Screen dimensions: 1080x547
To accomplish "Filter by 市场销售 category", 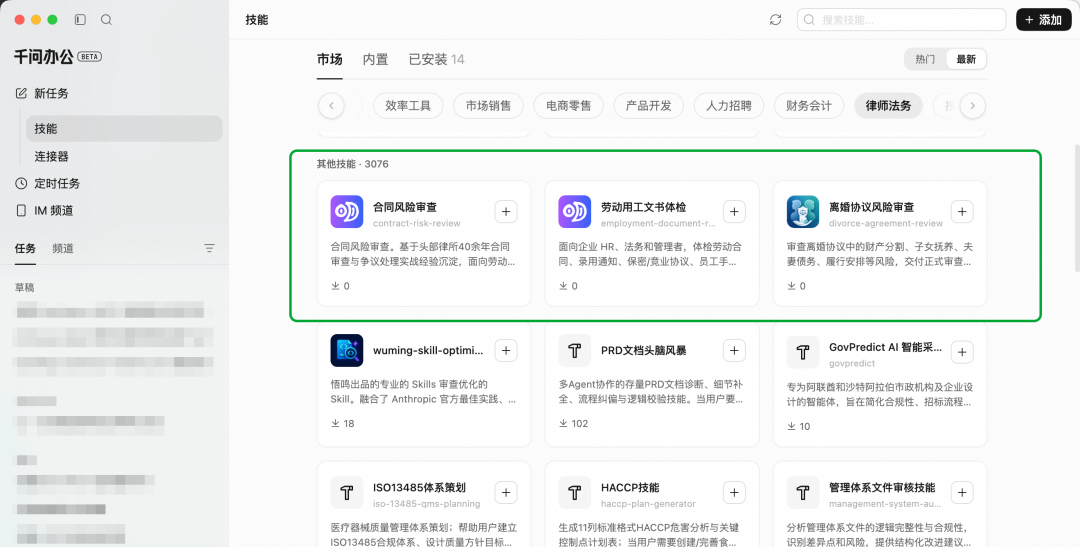I will pyautogui.click(x=488, y=105).
